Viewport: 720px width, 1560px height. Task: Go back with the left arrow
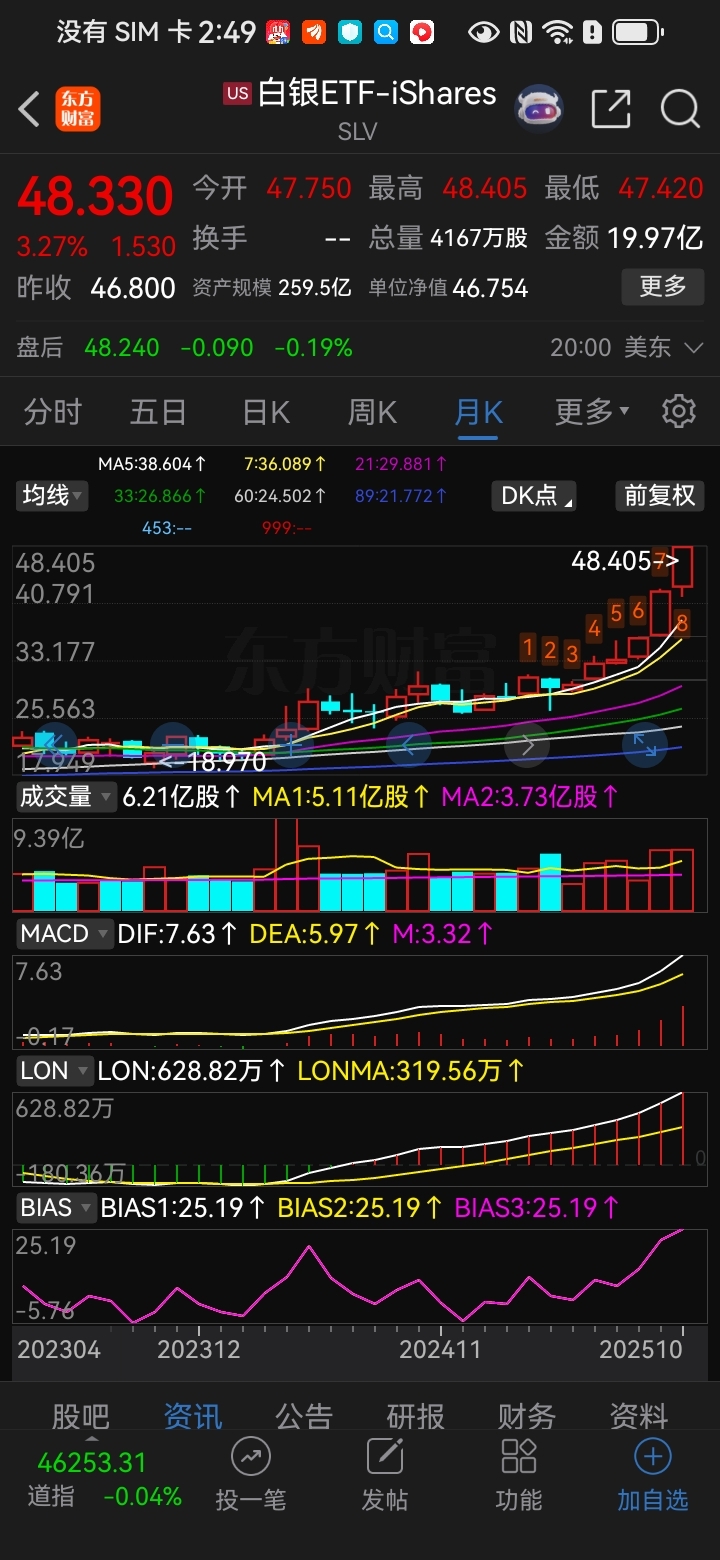point(30,108)
